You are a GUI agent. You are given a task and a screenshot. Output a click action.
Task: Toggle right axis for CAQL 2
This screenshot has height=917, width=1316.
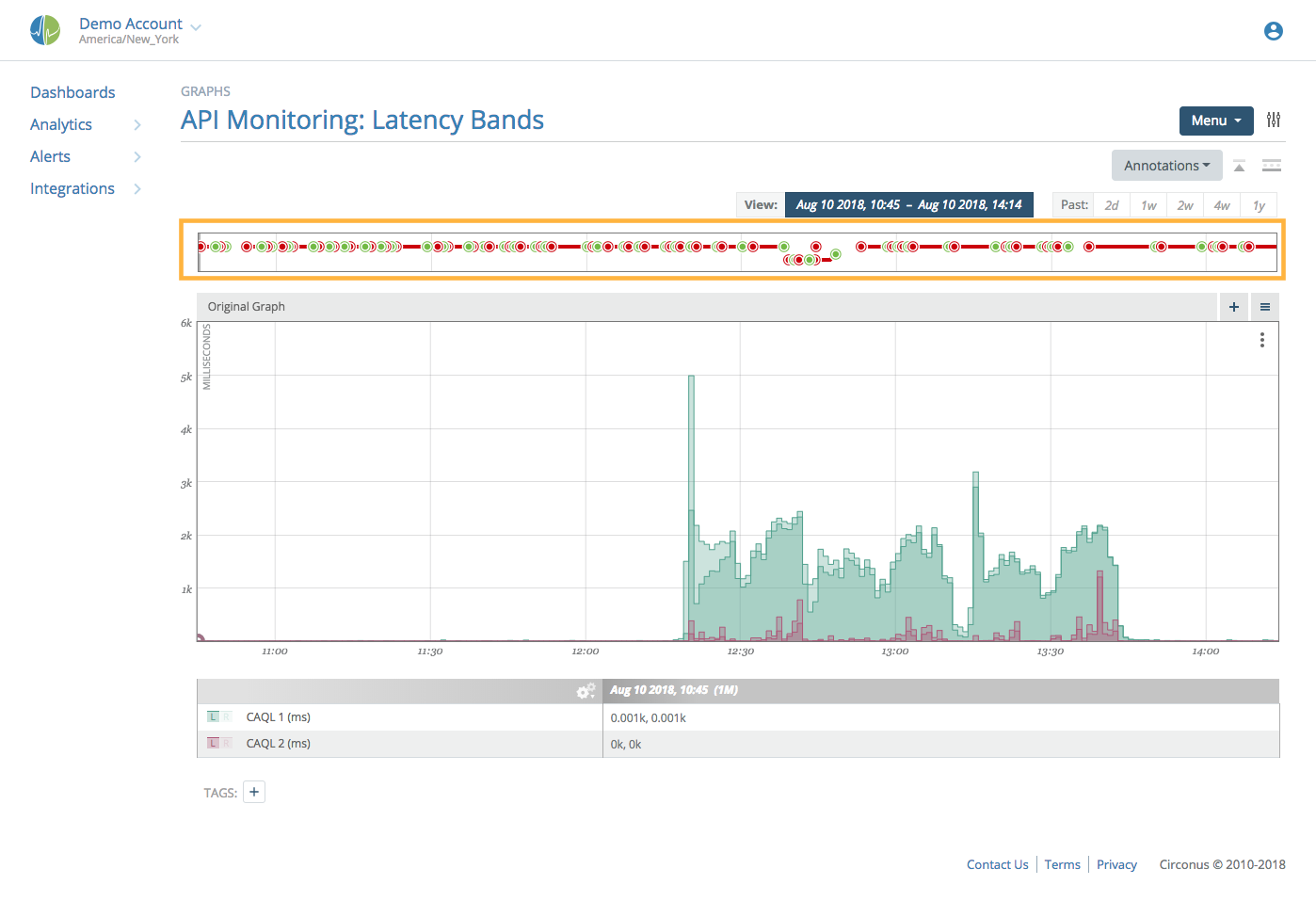click(x=226, y=743)
